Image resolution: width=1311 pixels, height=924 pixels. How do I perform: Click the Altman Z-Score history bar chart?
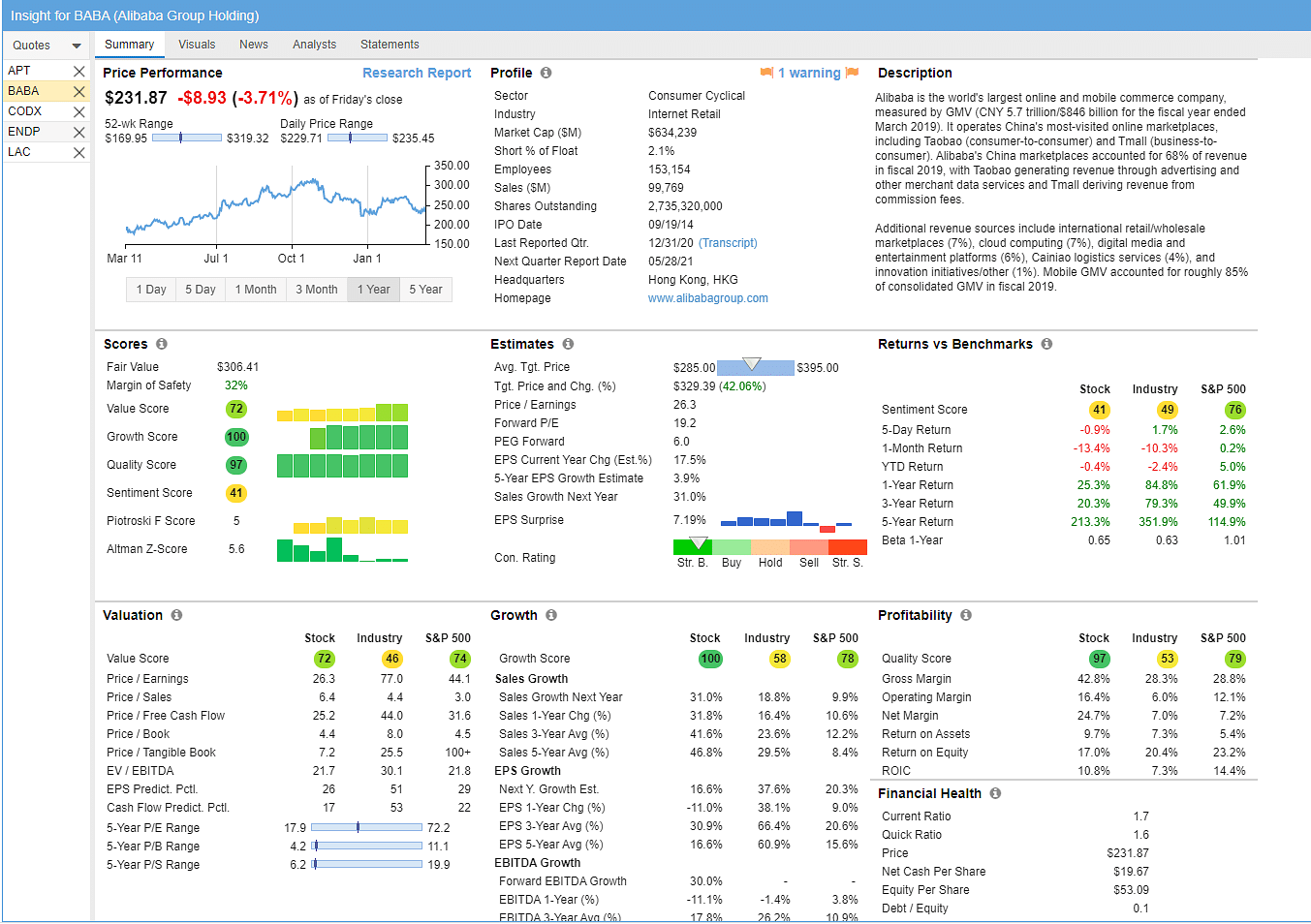pyautogui.click(x=342, y=549)
